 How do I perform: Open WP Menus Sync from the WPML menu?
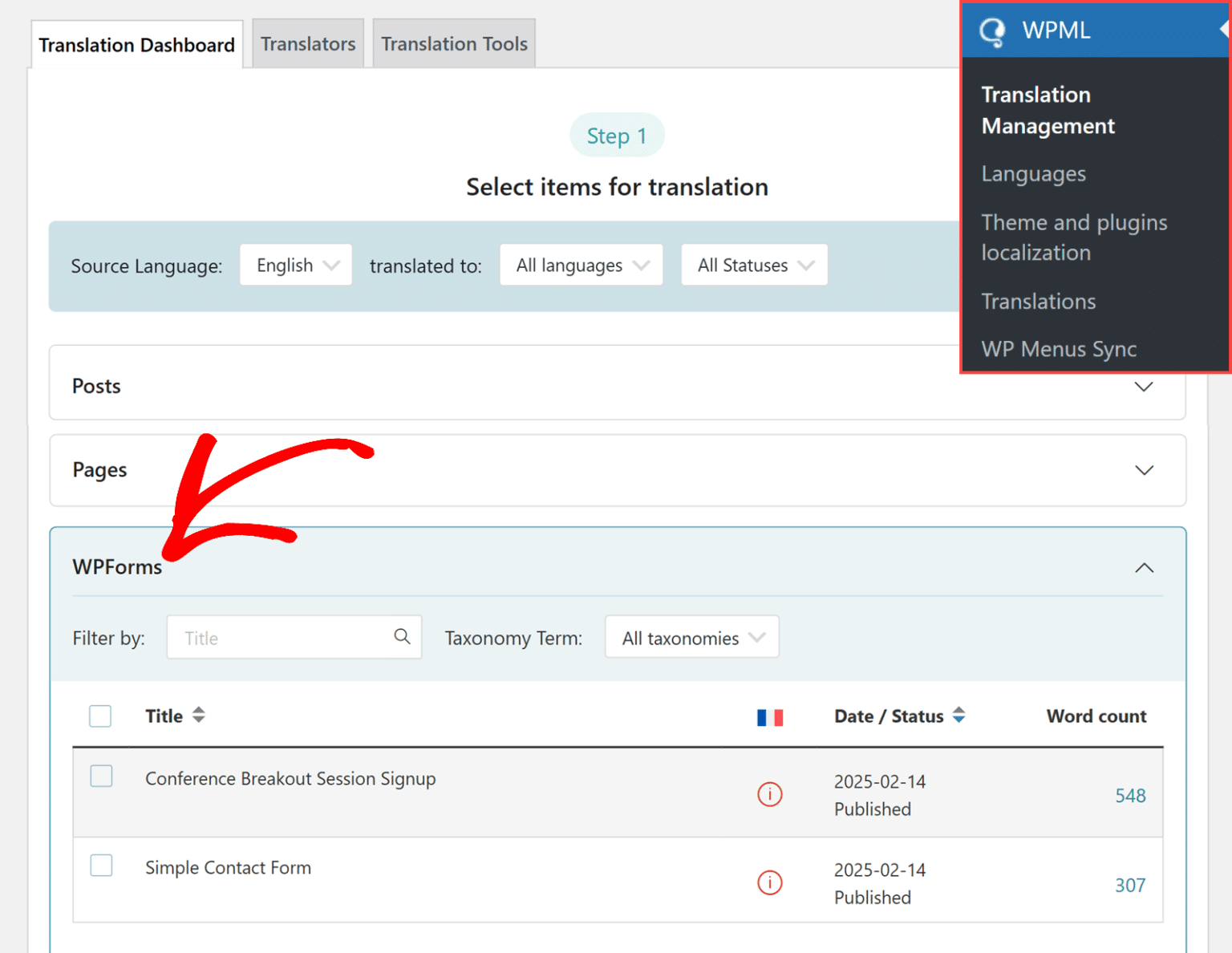click(1059, 349)
